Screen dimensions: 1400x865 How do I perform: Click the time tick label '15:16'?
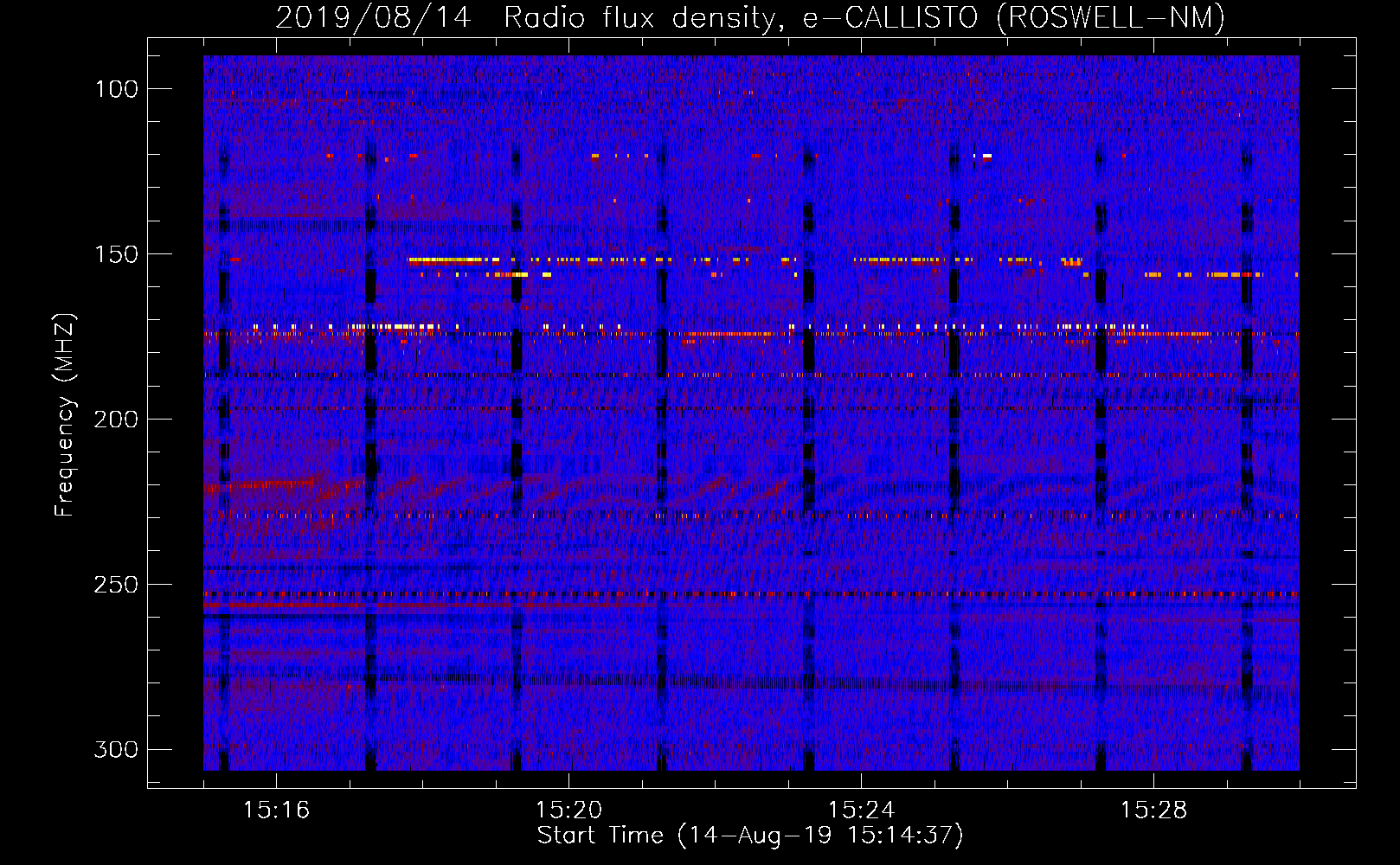tap(276, 810)
